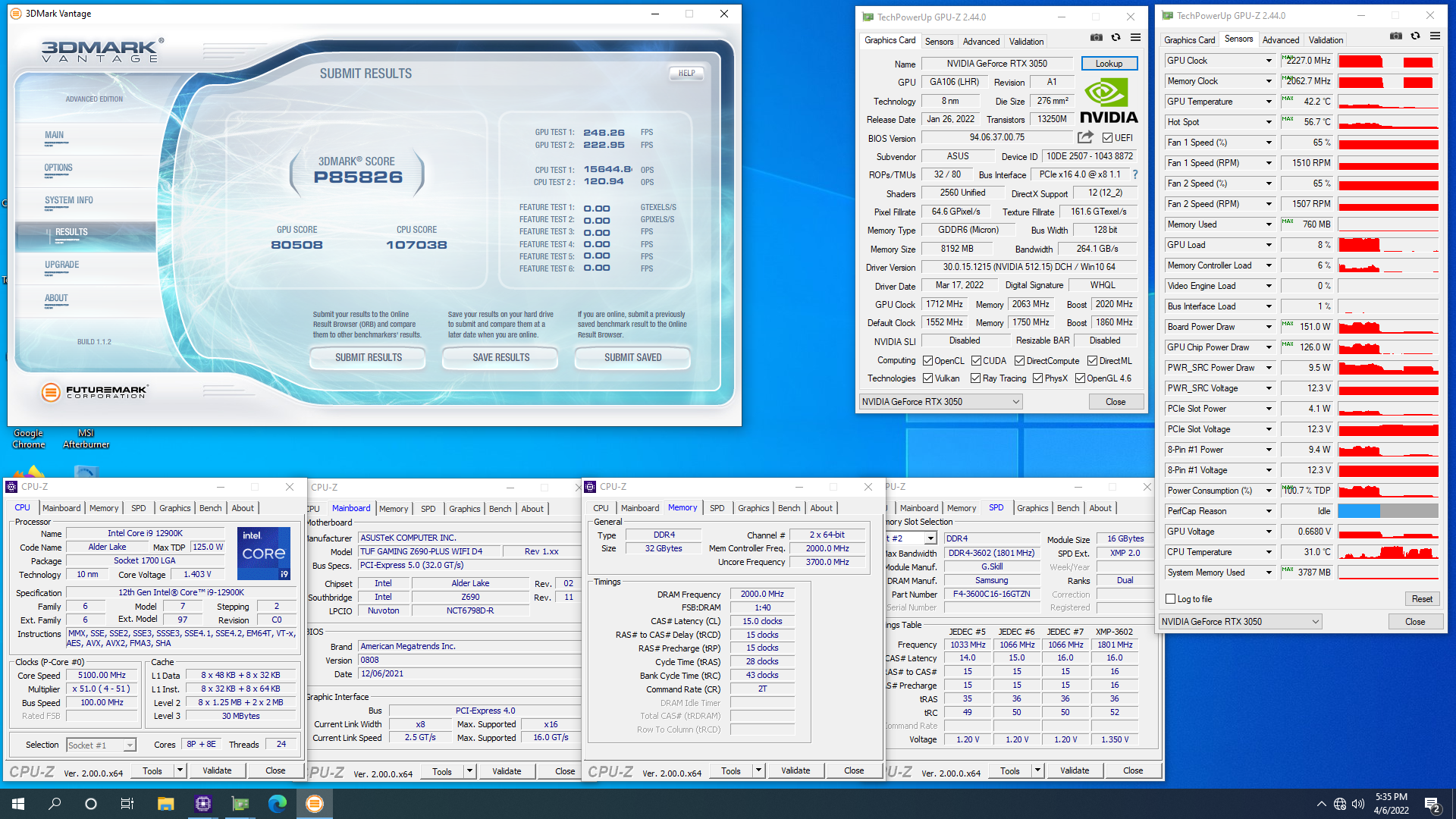
Task: Open the Windows Start menu
Action: click(x=18, y=804)
